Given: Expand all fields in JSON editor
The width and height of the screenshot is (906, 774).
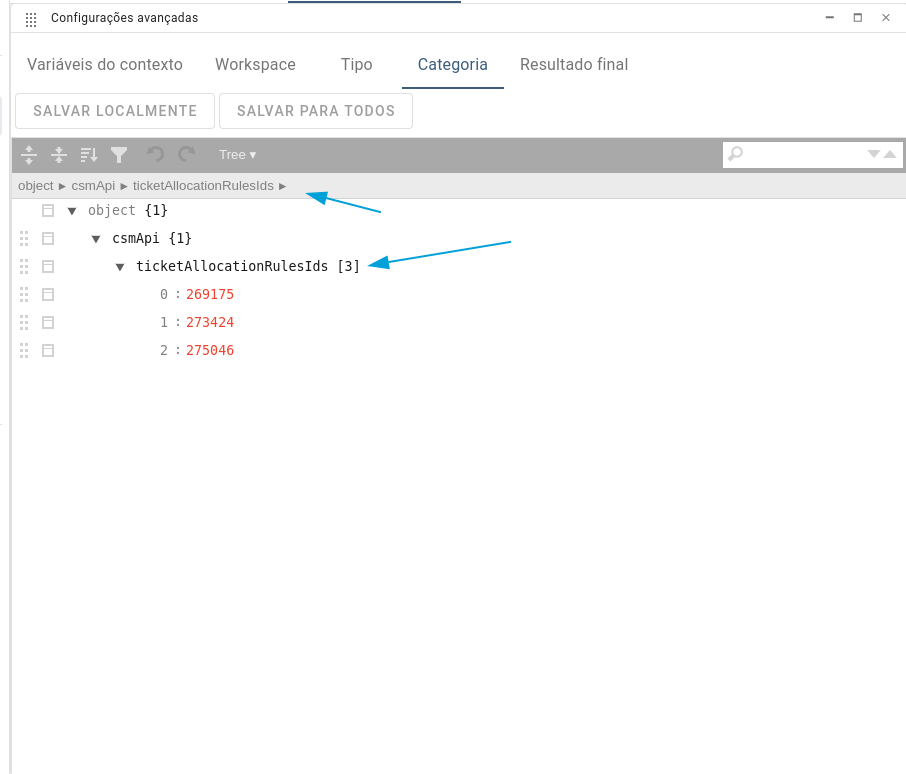Looking at the screenshot, I should (x=29, y=155).
